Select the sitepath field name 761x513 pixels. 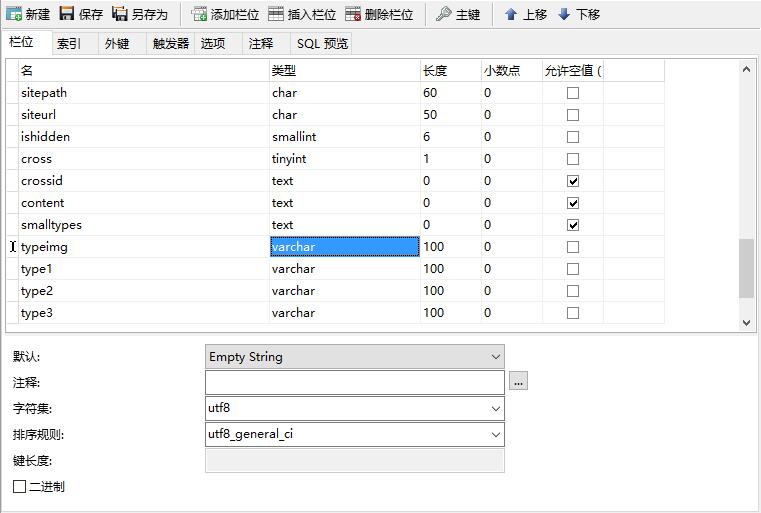coord(44,93)
